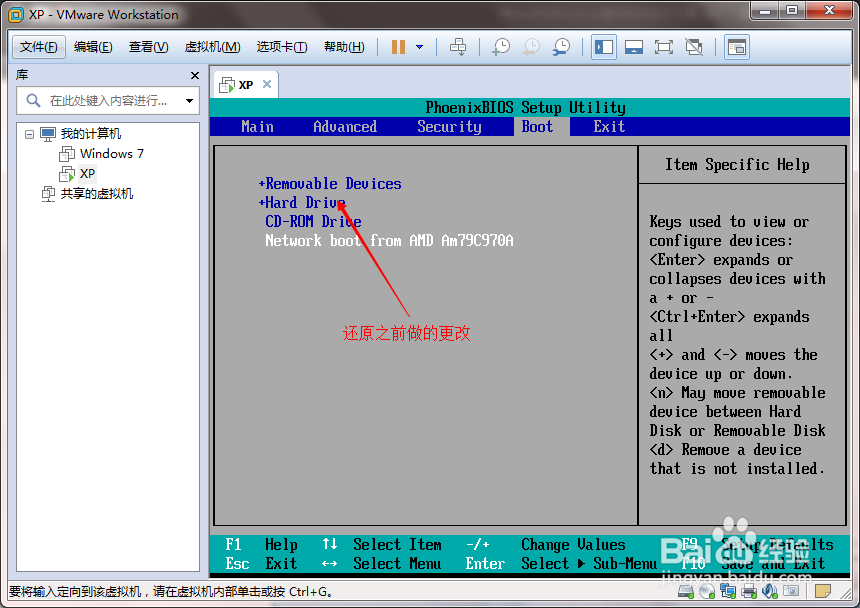This screenshot has height=608, width=860.
Task: Click the +Hard Drive boot entry
Action: [302, 203]
